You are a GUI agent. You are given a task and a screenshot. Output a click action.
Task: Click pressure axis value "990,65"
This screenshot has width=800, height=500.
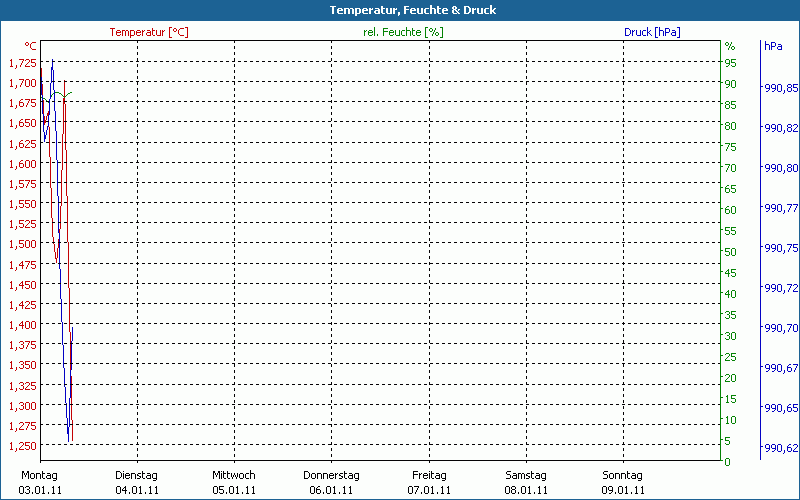click(781, 408)
